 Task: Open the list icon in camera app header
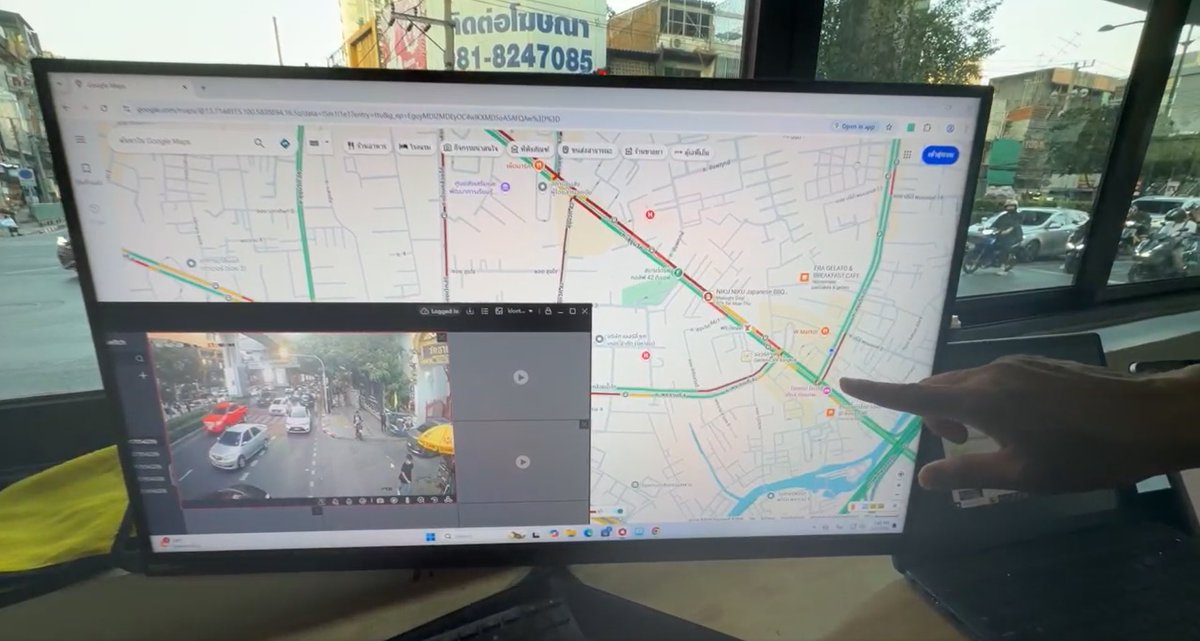[485, 311]
